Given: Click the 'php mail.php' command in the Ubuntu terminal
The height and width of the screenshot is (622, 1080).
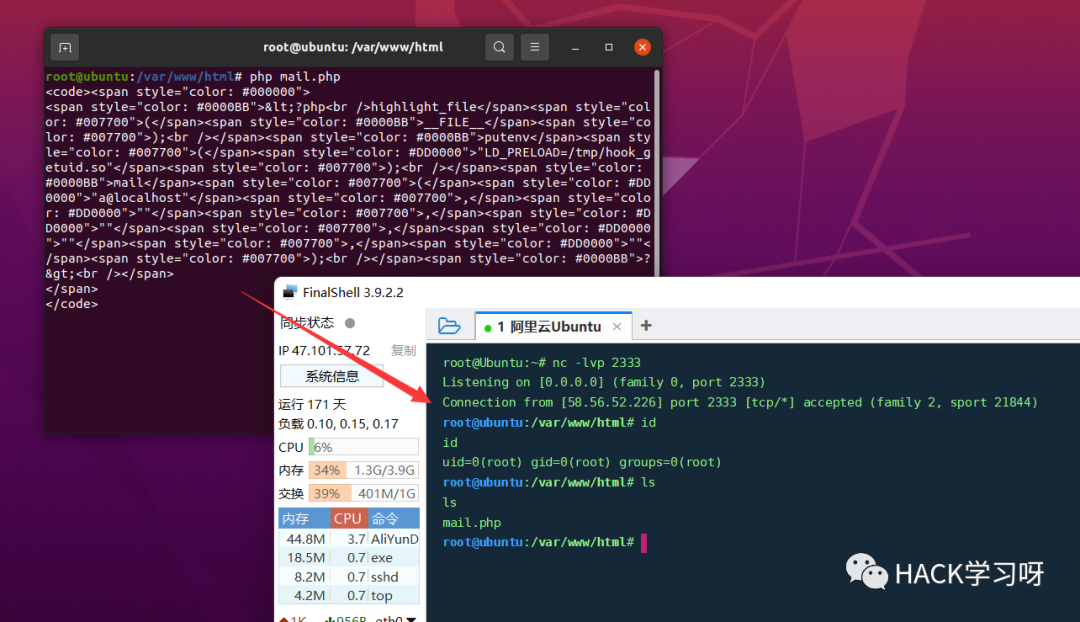Looking at the screenshot, I should coord(295,76).
